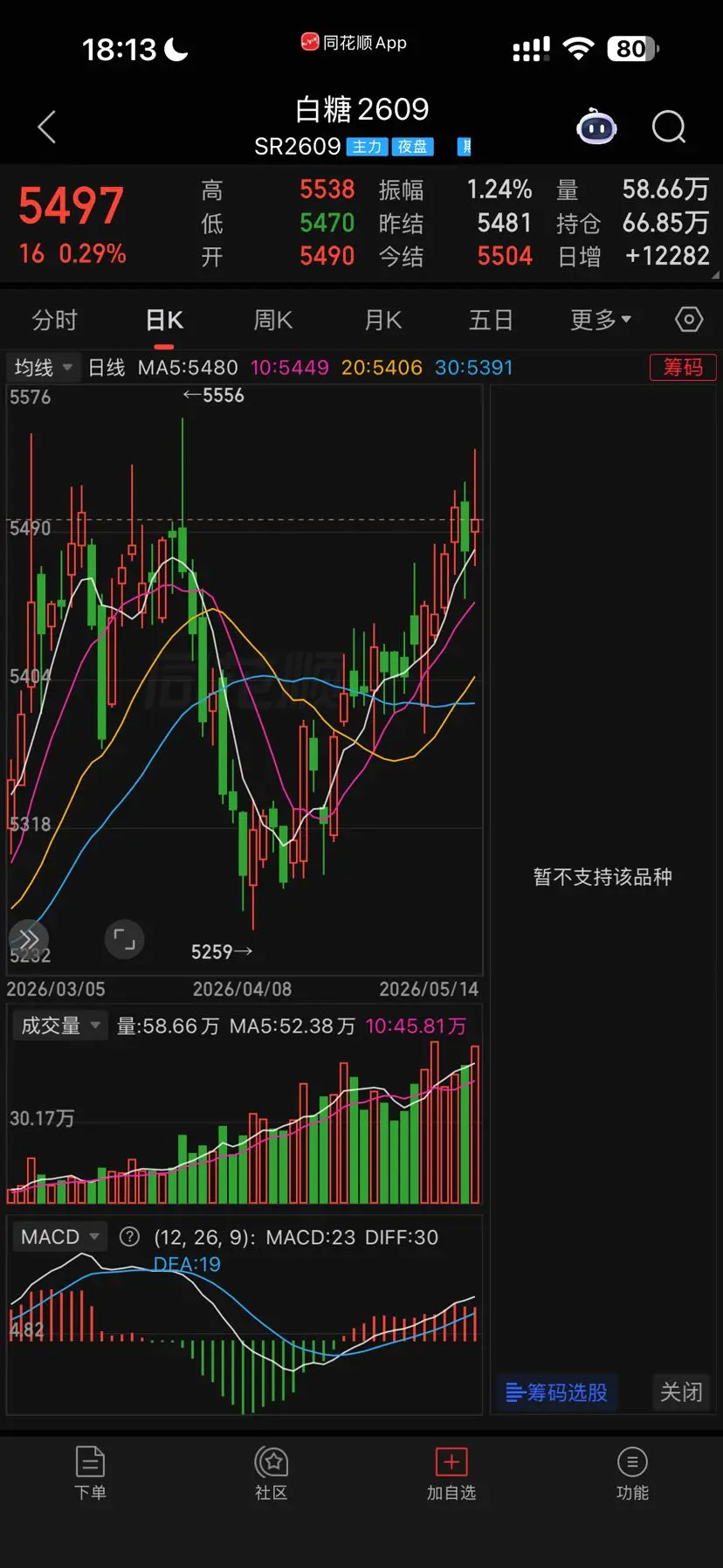Open the robot AI assistant icon
This screenshot has height=1568, width=723.
(596, 128)
